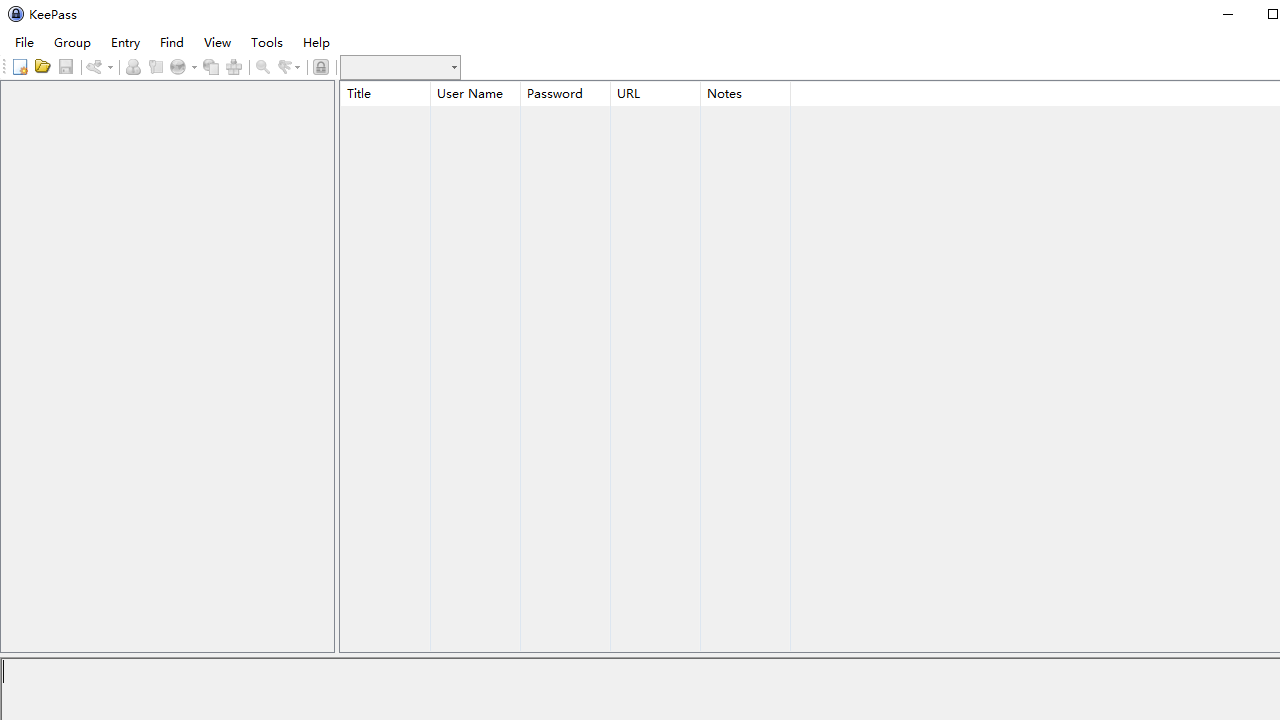Open the Entry menu
The width and height of the screenshot is (1280, 720).
tap(125, 42)
